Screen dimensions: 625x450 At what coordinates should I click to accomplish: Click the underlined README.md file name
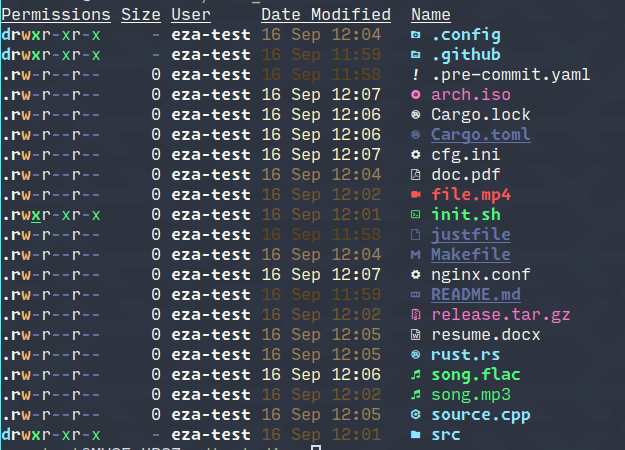click(476, 295)
